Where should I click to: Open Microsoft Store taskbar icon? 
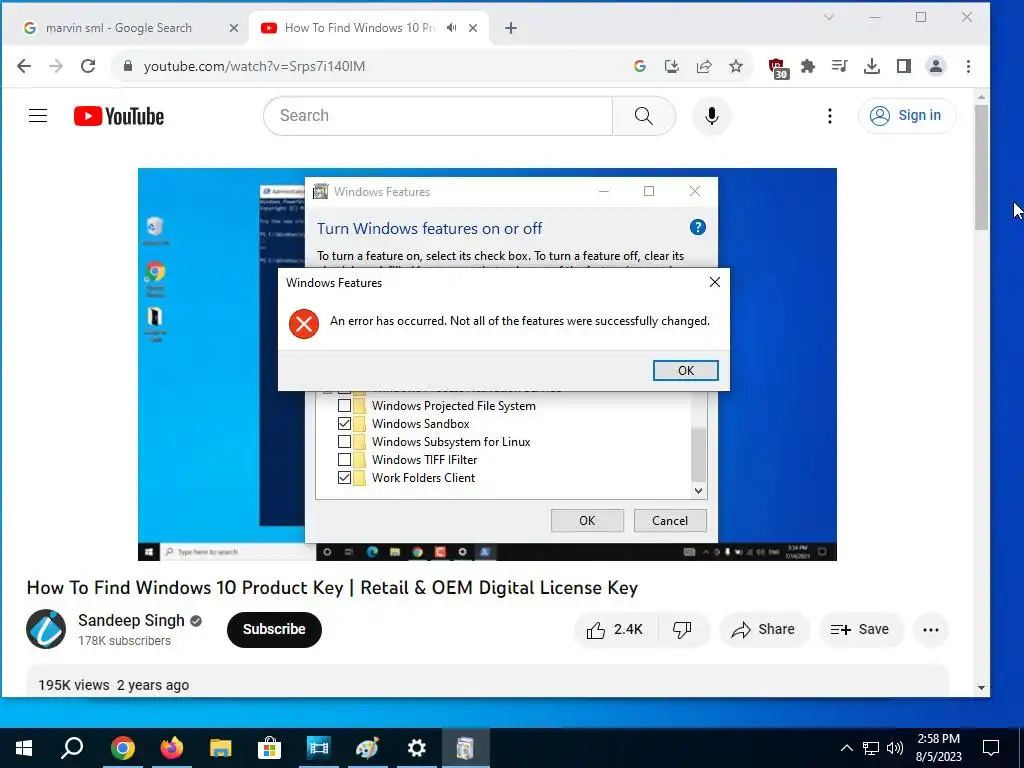pyautogui.click(x=269, y=748)
